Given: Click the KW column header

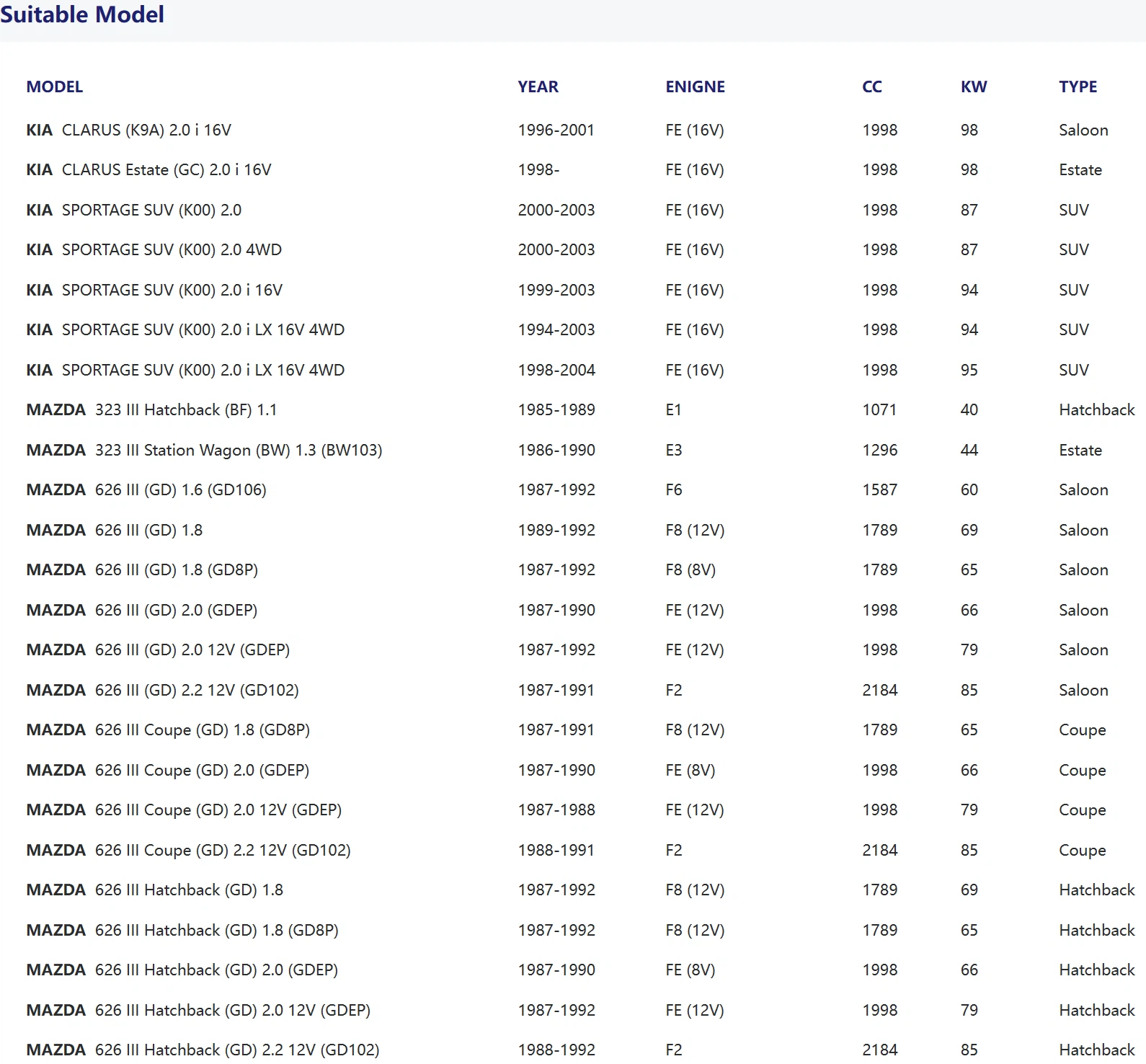Looking at the screenshot, I should (974, 87).
